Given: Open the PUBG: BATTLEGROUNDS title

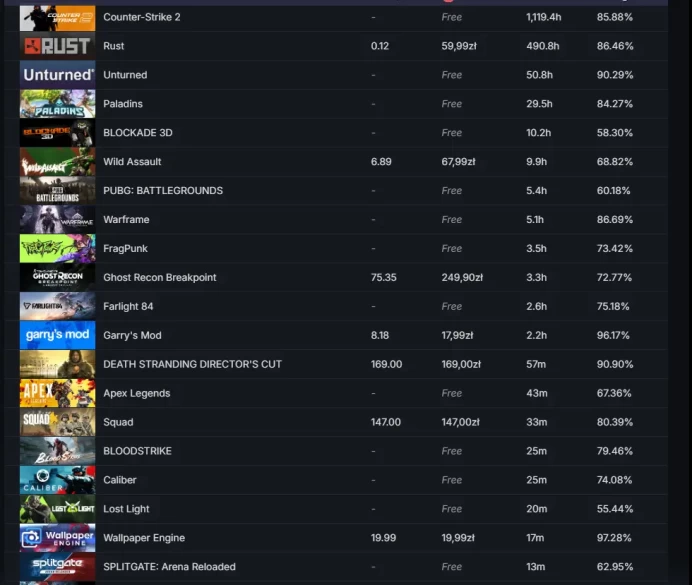Looking at the screenshot, I should 163,191.
